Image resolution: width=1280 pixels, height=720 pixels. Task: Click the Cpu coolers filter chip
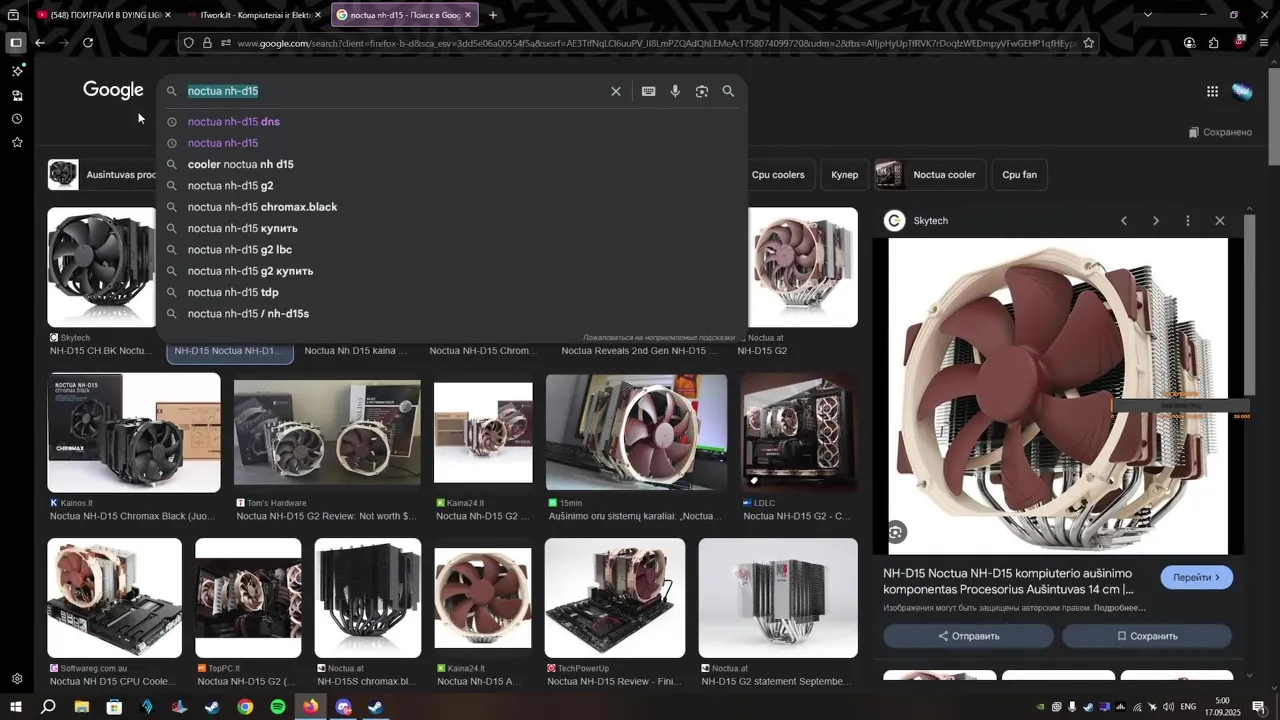(x=778, y=175)
